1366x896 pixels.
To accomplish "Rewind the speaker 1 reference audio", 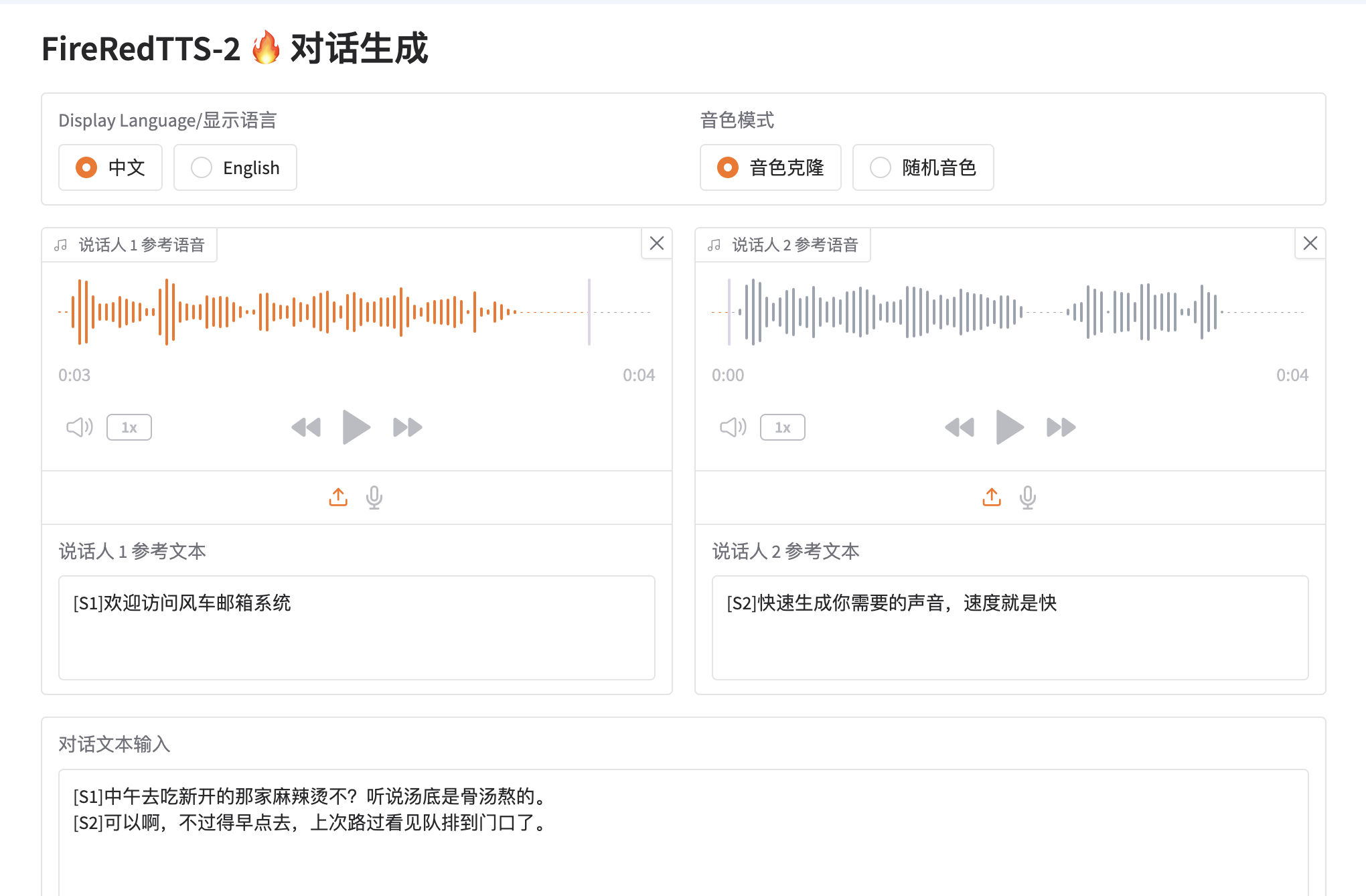I will (306, 427).
